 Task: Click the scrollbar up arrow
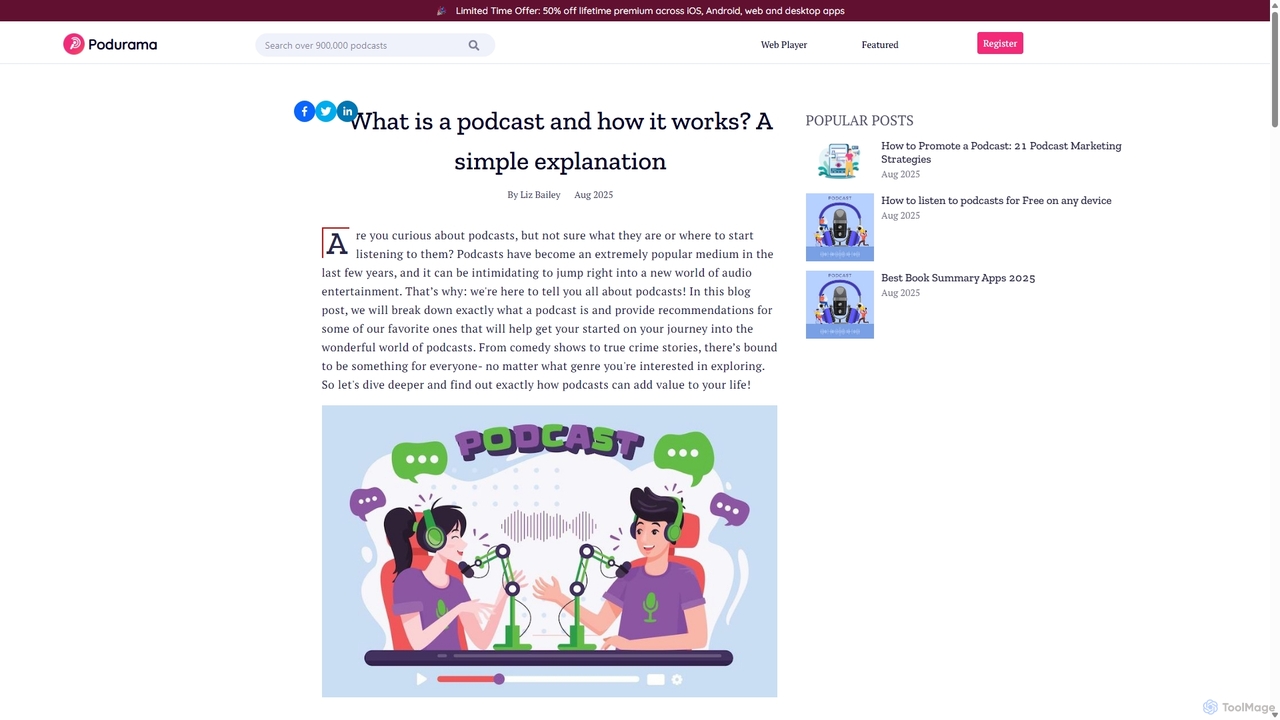(x=1274, y=5)
